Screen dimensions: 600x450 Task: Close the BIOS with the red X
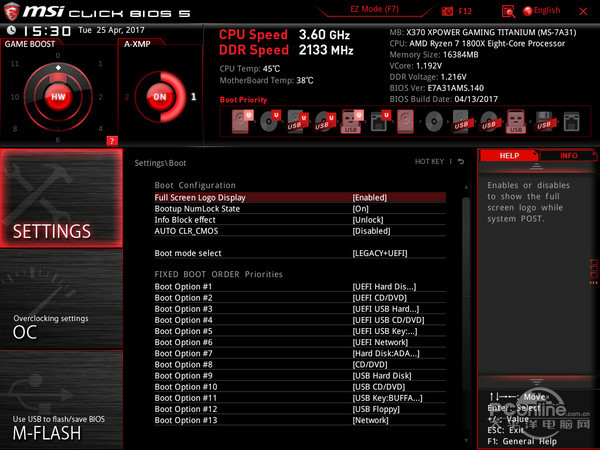[583, 11]
